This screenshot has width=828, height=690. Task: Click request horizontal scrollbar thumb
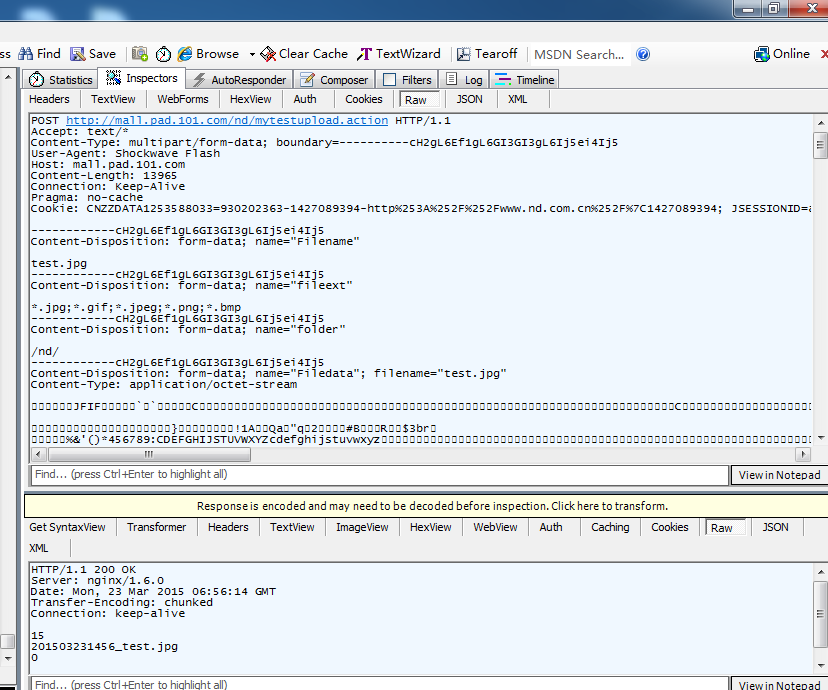tap(149, 454)
